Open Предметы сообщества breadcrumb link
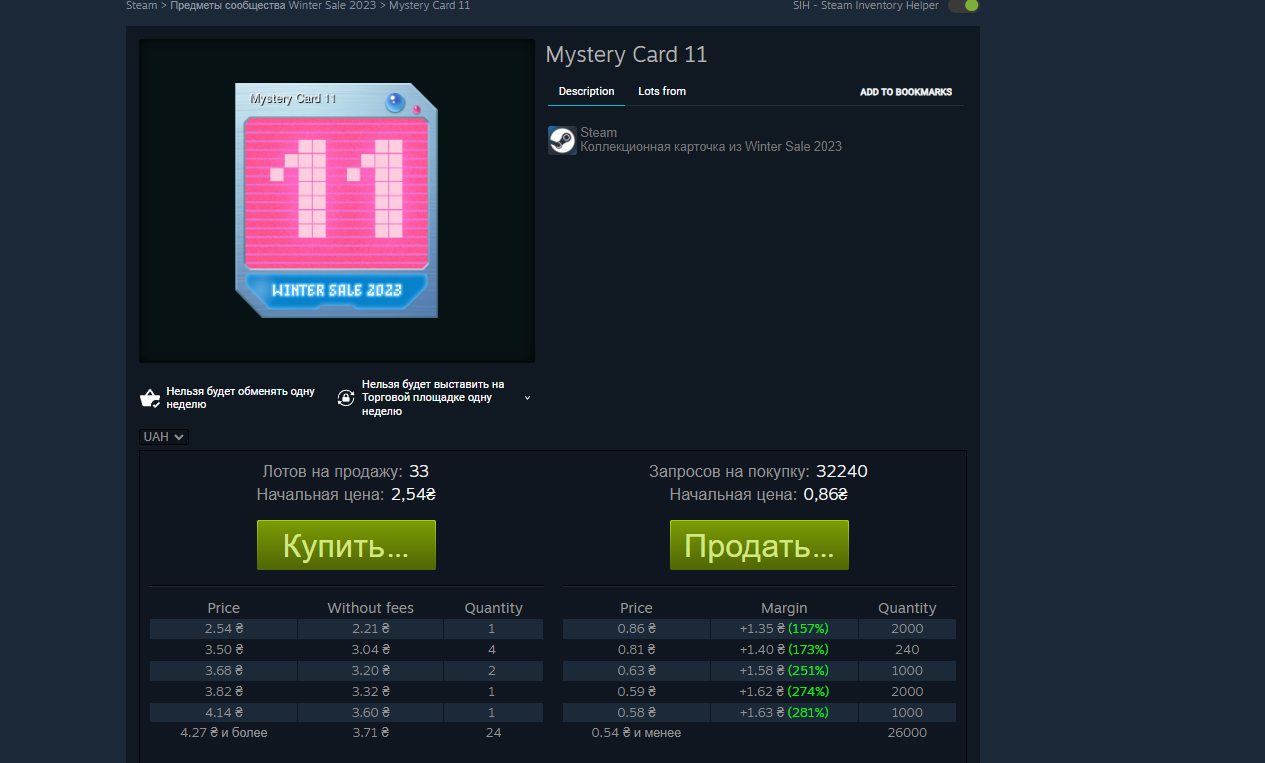This screenshot has height=763, width=1265. point(227,6)
